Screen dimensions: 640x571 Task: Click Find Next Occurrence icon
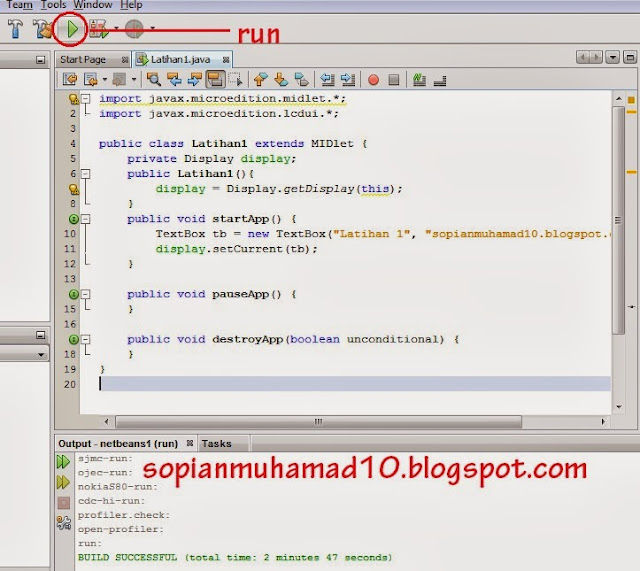tap(195, 79)
